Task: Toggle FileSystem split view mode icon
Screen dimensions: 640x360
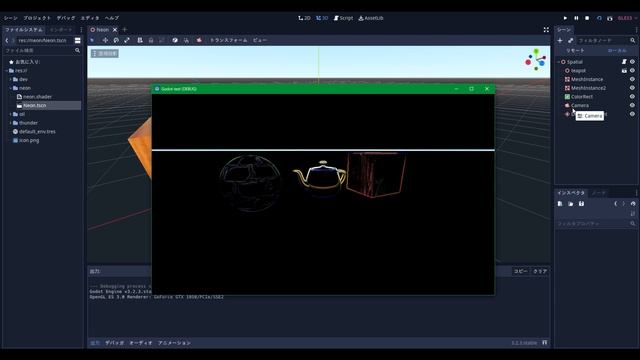Action: (x=78, y=40)
